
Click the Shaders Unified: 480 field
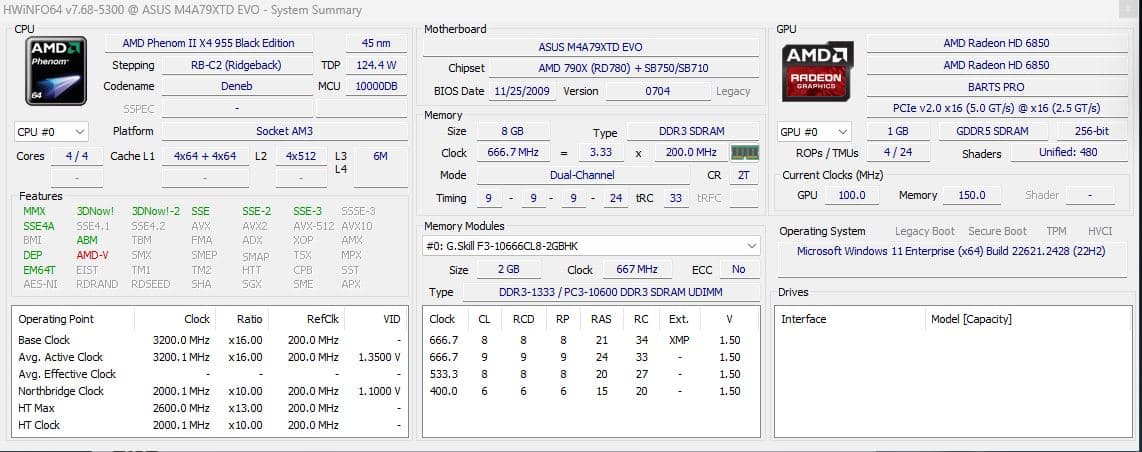[x=1068, y=152]
